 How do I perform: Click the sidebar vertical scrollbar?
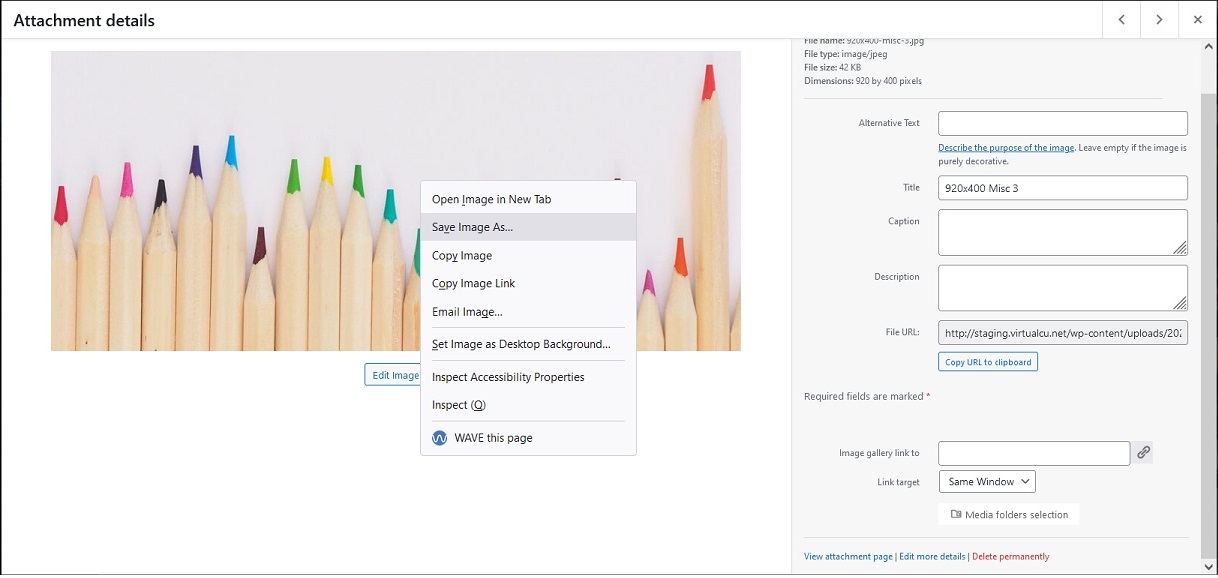(1208, 300)
